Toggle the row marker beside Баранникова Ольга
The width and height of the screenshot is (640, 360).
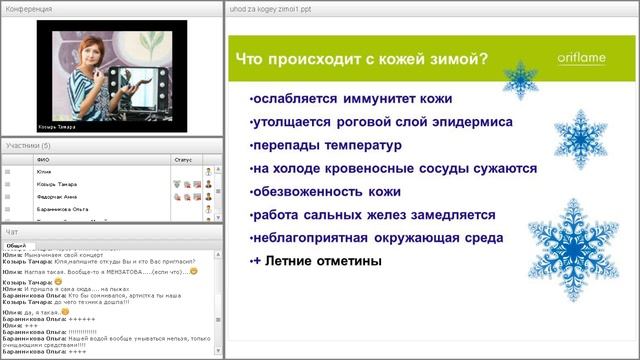point(7,209)
